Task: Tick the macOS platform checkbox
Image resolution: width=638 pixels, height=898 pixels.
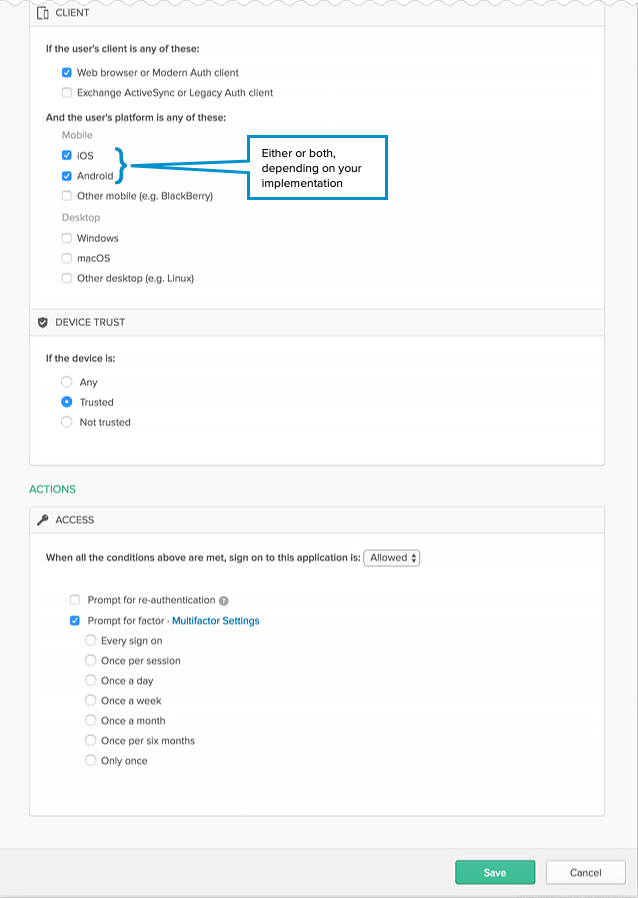Action: (x=67, y=259)
